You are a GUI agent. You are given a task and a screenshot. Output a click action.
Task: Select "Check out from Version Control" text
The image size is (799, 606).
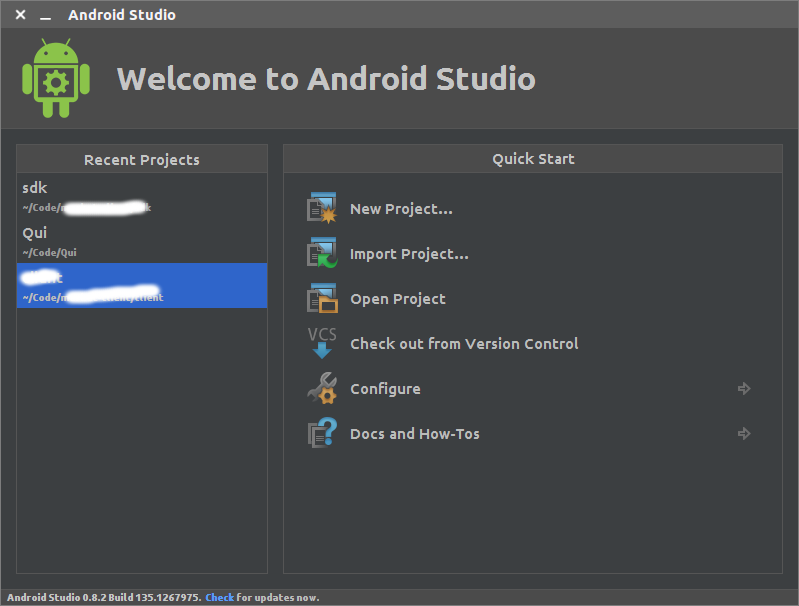pyautogui.click(x=464, y=344)
